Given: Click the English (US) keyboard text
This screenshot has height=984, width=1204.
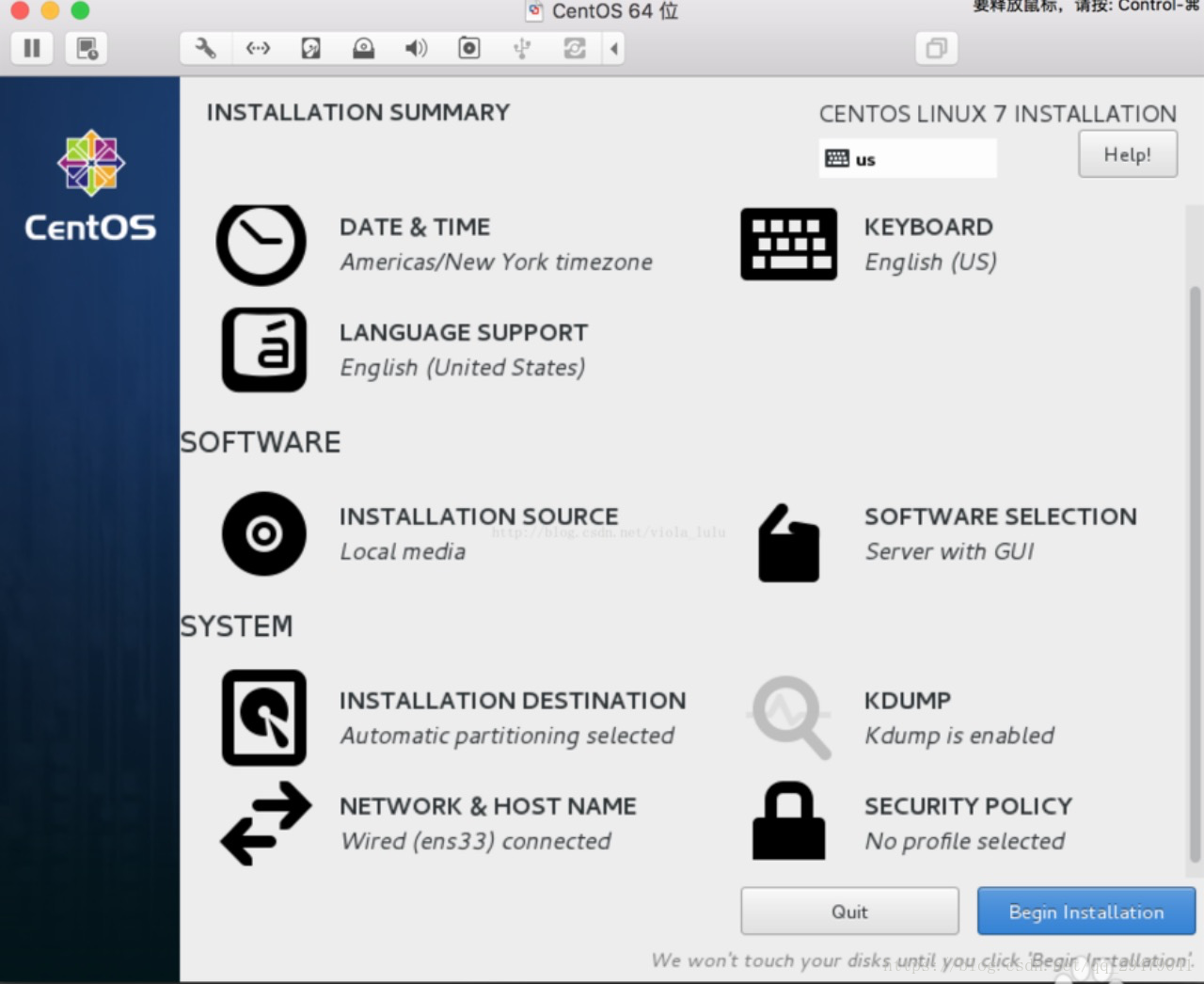Looking at the screenshot, I should [x=931, y=262].
